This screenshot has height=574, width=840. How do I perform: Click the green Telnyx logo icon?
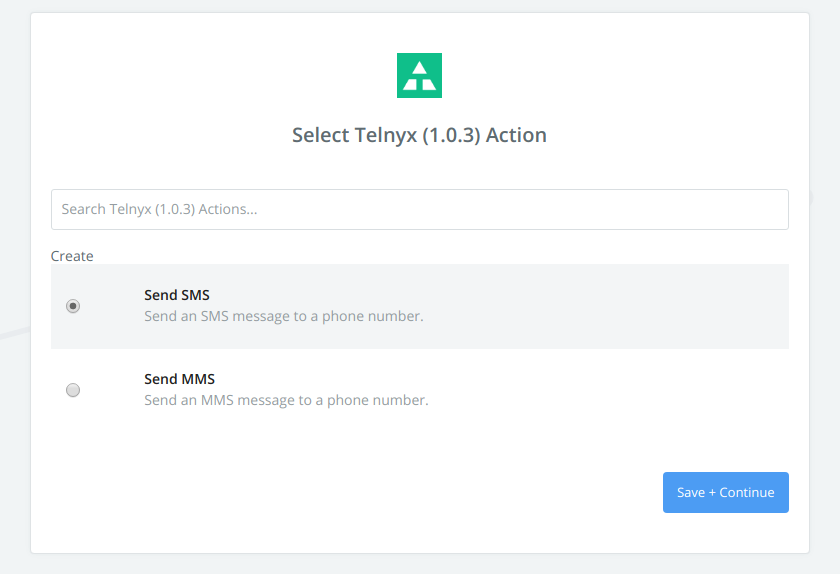tap(419, 76)
